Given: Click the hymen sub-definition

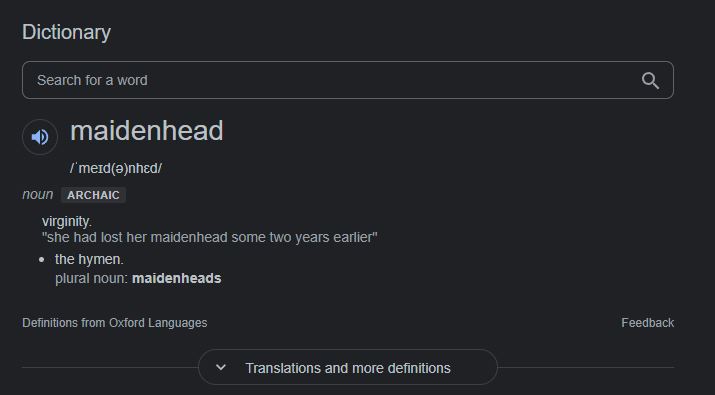Looking at the screenshot, I should click(x=89, y=259).
